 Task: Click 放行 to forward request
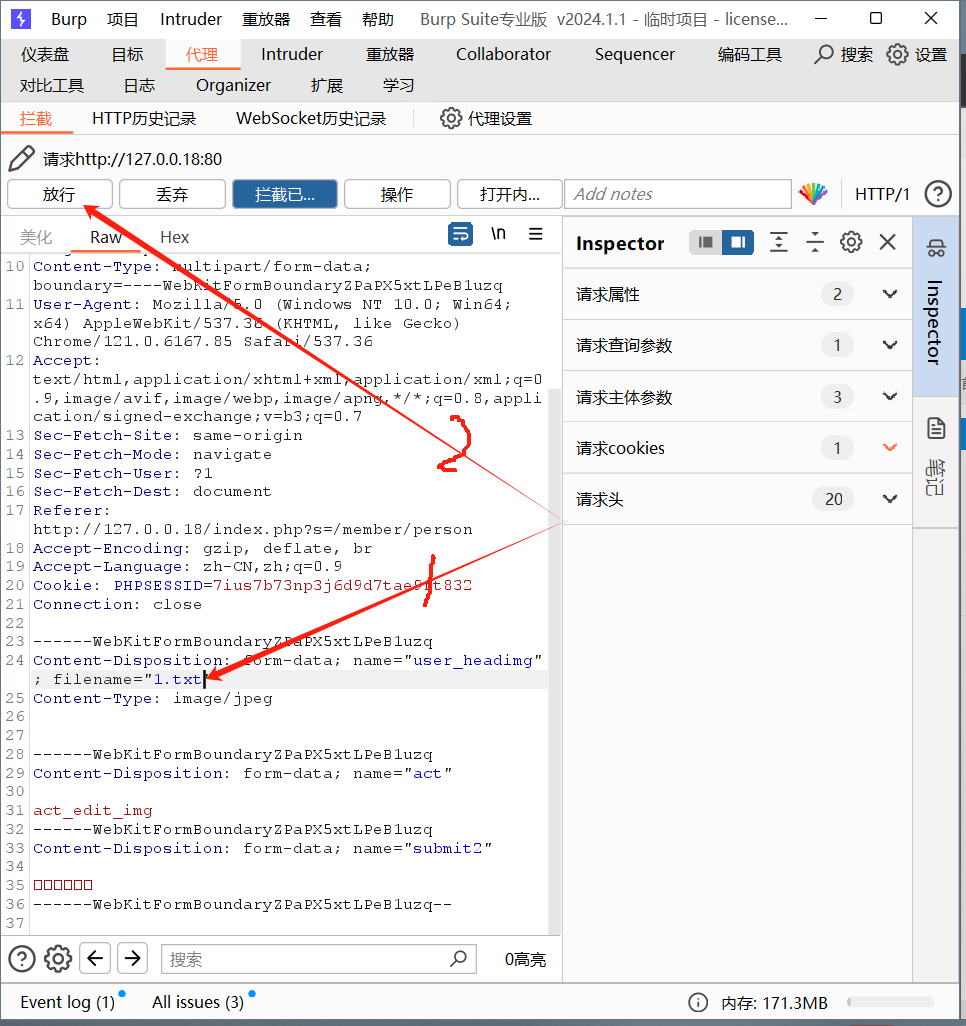tap(60, 194)
